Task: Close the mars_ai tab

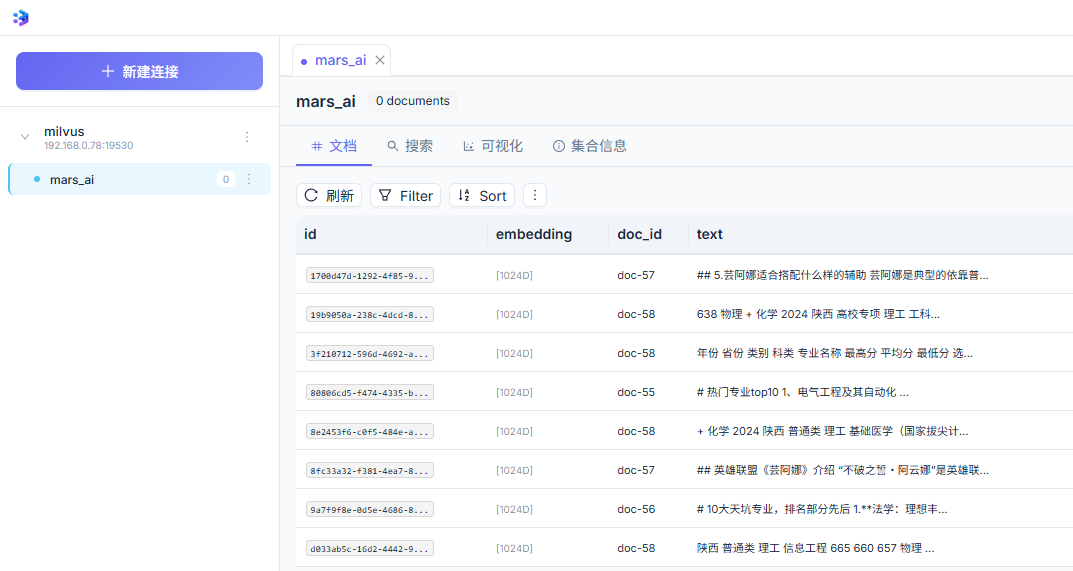Action: point(380,60)
